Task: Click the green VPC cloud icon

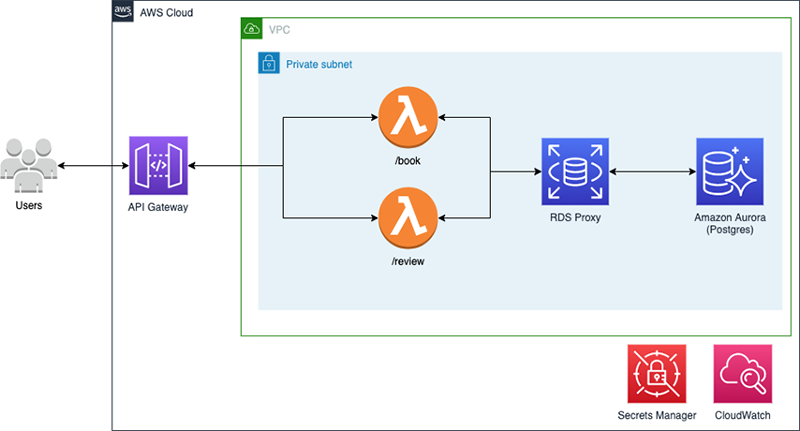Action: click(252, 29)
